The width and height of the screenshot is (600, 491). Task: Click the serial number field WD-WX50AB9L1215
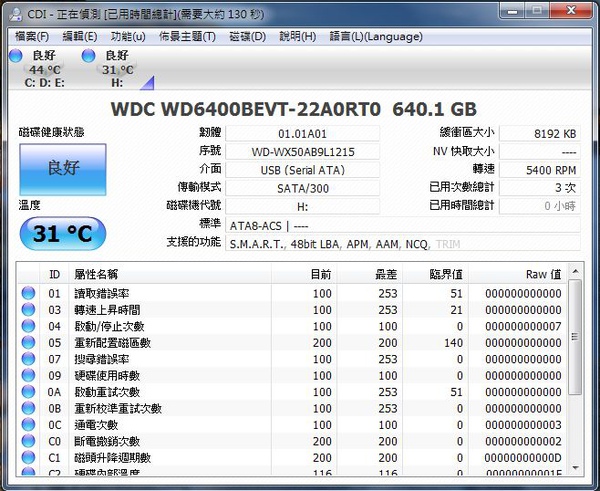(x=302, y=152)
